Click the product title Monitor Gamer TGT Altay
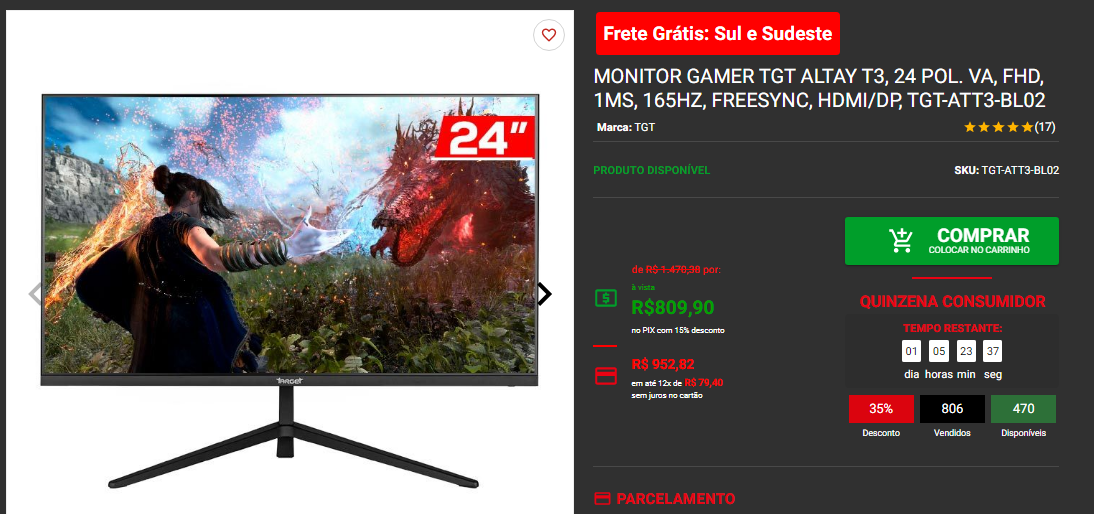 click(x=820, y=88)
